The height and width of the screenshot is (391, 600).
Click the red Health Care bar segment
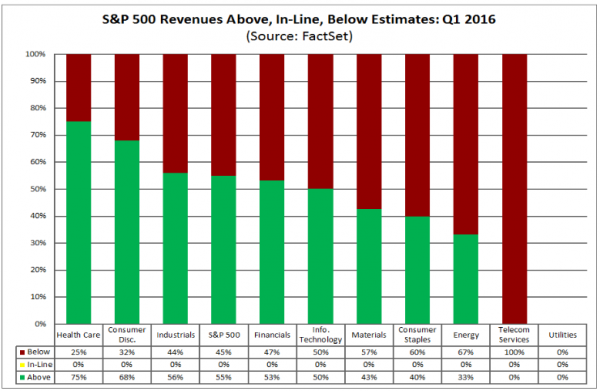pos(78,88)
